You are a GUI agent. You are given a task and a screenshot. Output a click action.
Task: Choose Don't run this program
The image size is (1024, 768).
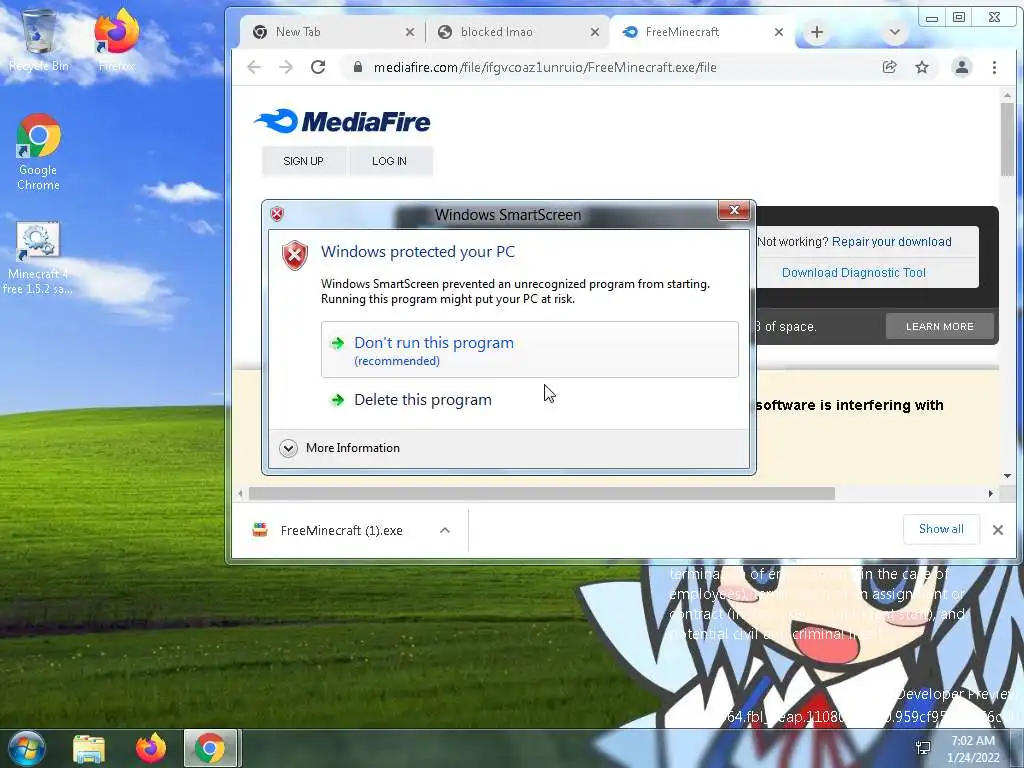pyautogui.click(x=530, y=349)
